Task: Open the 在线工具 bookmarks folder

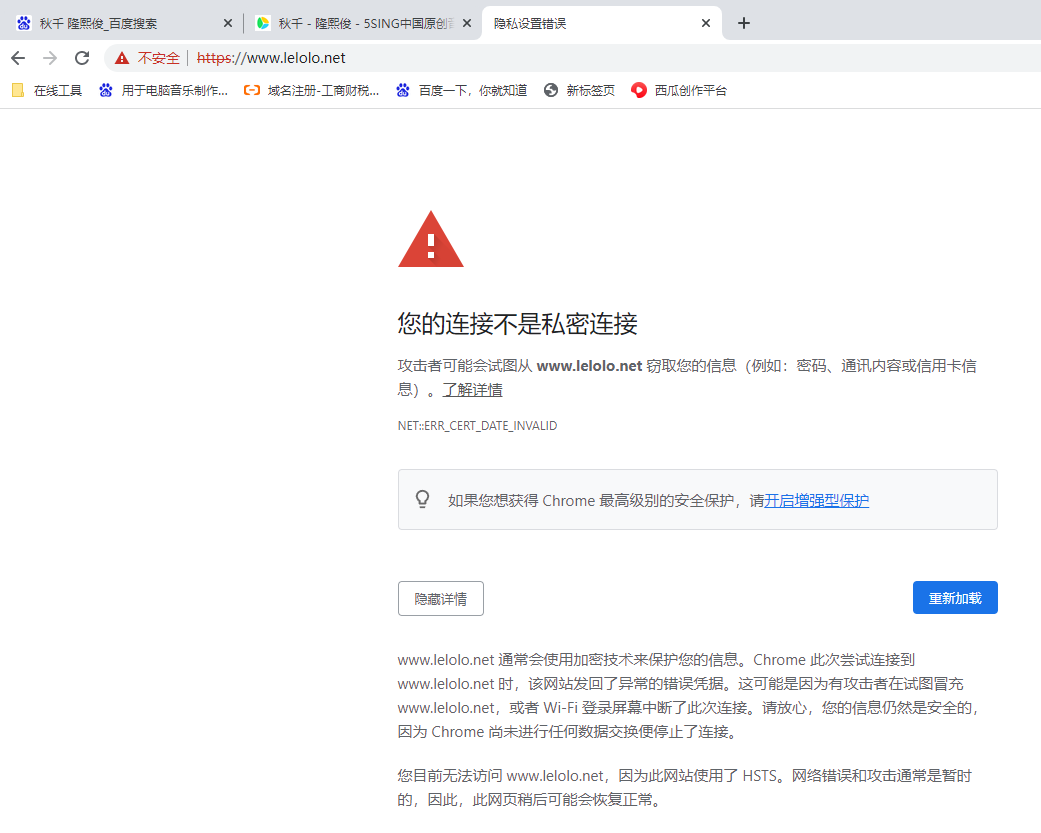Action: [47, 90]
